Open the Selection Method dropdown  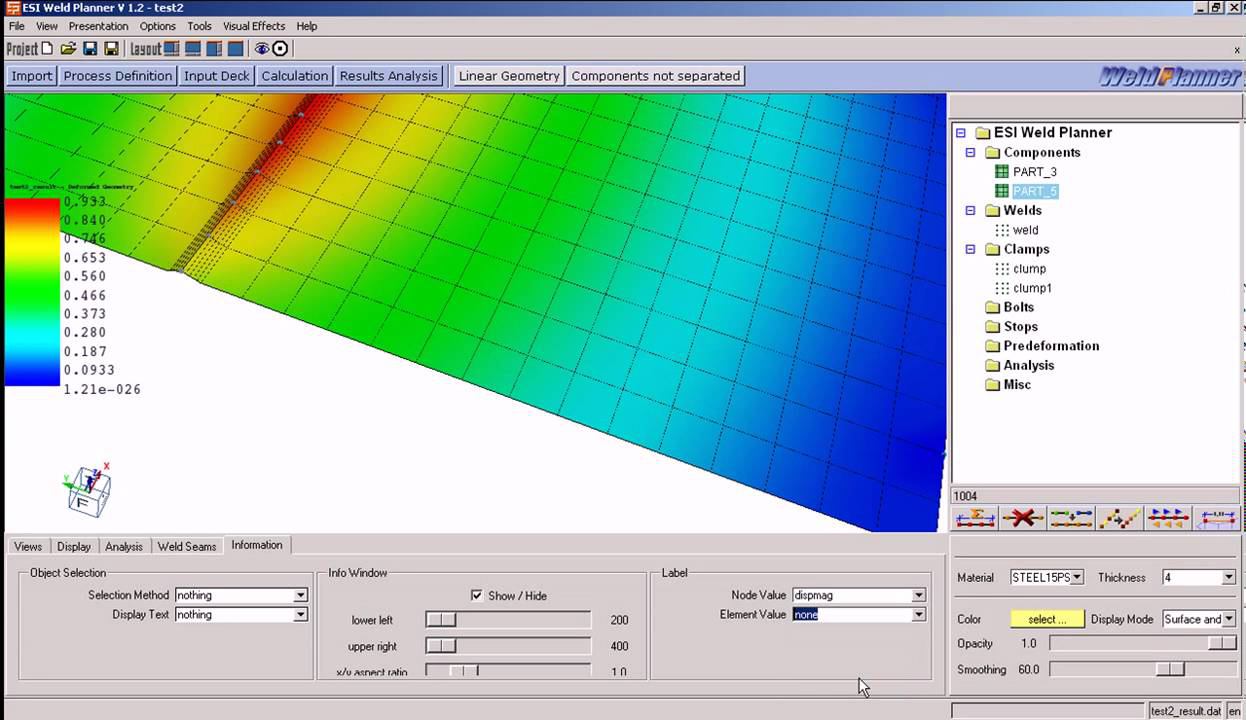(300, 595)
